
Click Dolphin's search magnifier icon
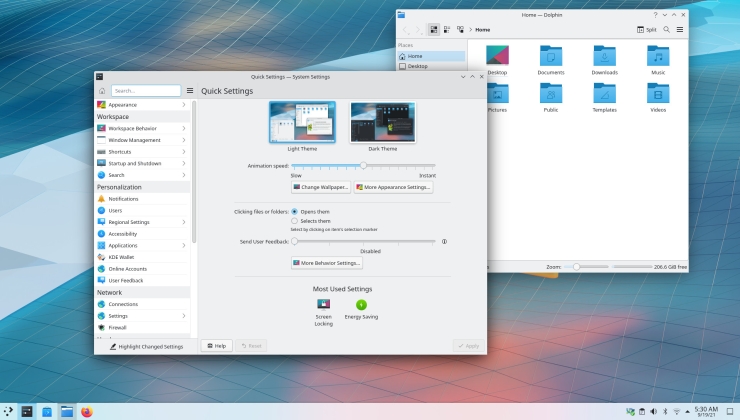667,30
